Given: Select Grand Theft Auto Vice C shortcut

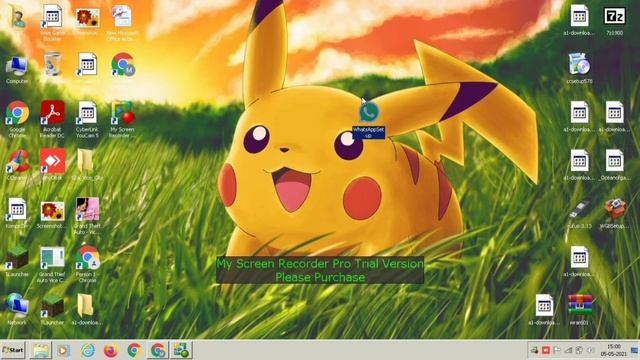Looking at the screenshot, I should 51,264.
